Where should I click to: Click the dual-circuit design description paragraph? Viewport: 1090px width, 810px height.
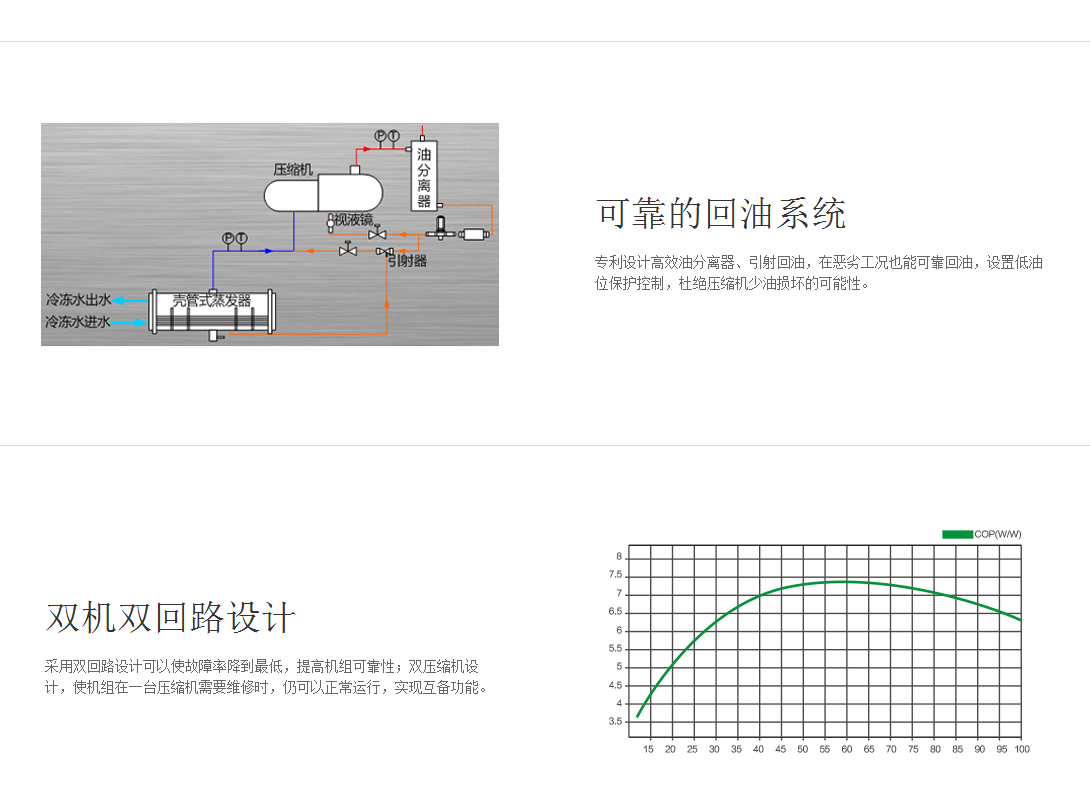[267, 677]
